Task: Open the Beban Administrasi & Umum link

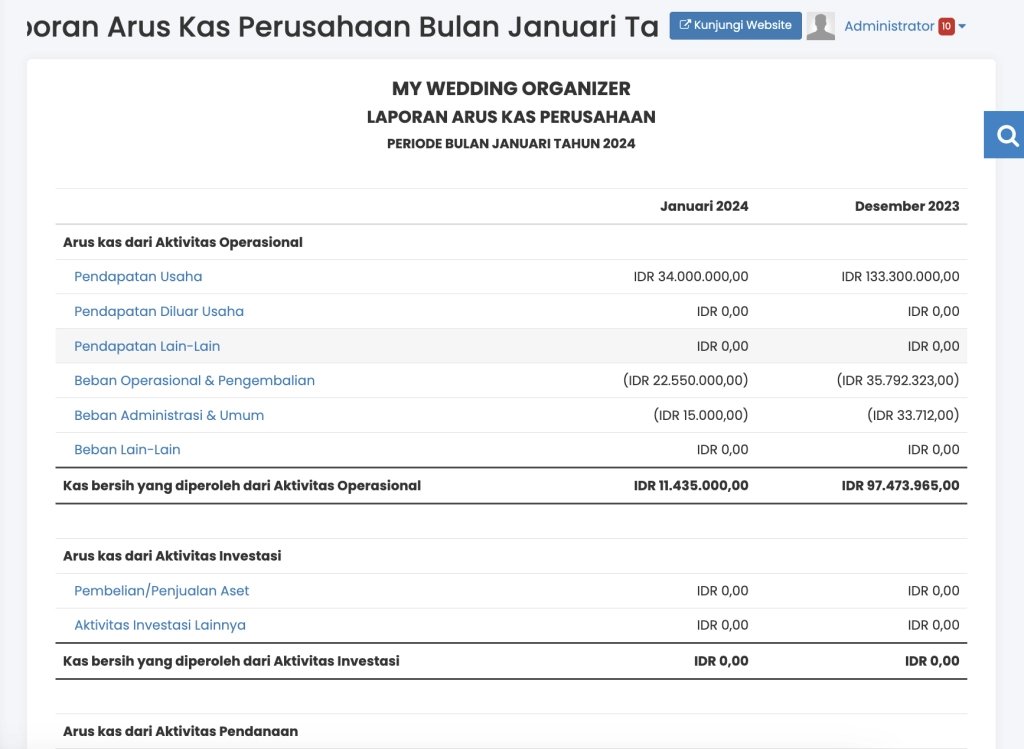Action: 169,415
